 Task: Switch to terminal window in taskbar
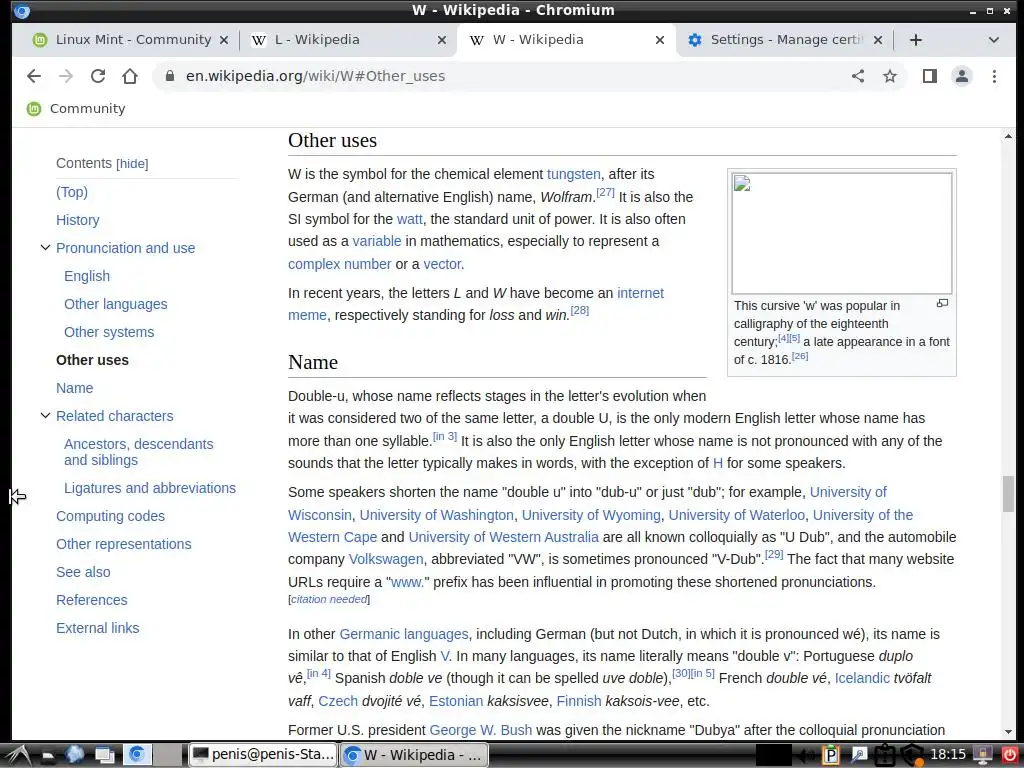click(x=263, y=755)
